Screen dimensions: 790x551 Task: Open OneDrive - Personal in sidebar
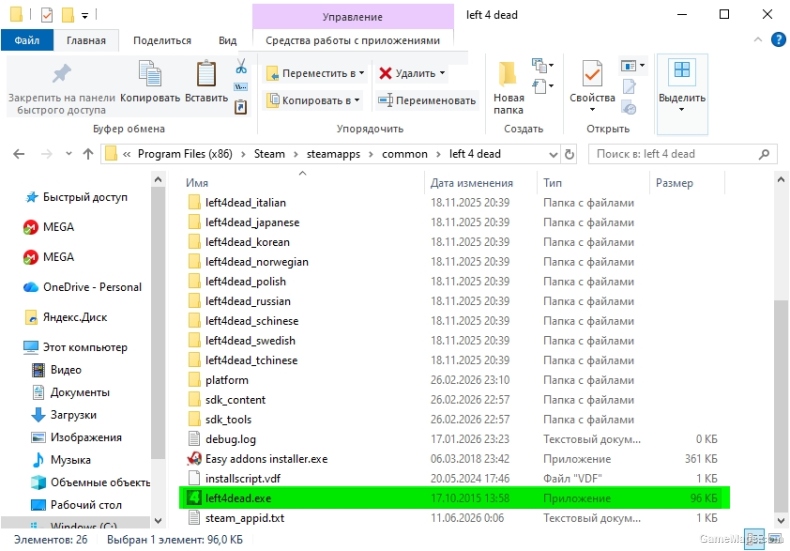(x=83, y=287)
